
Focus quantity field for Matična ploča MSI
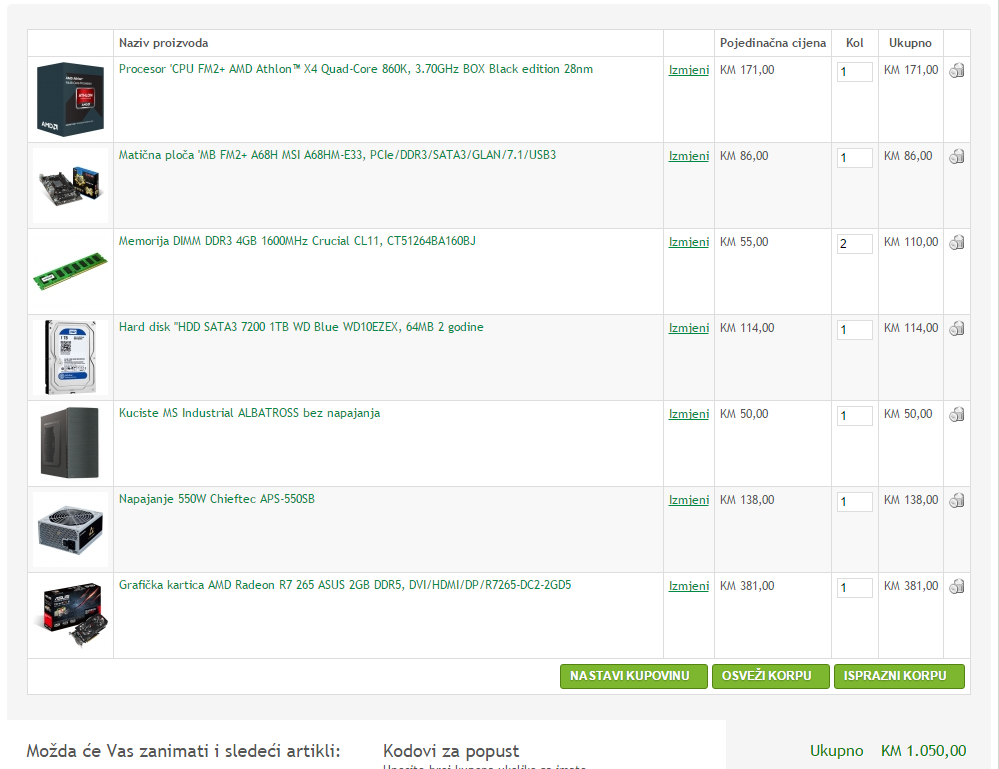click(x=854, y=157)
